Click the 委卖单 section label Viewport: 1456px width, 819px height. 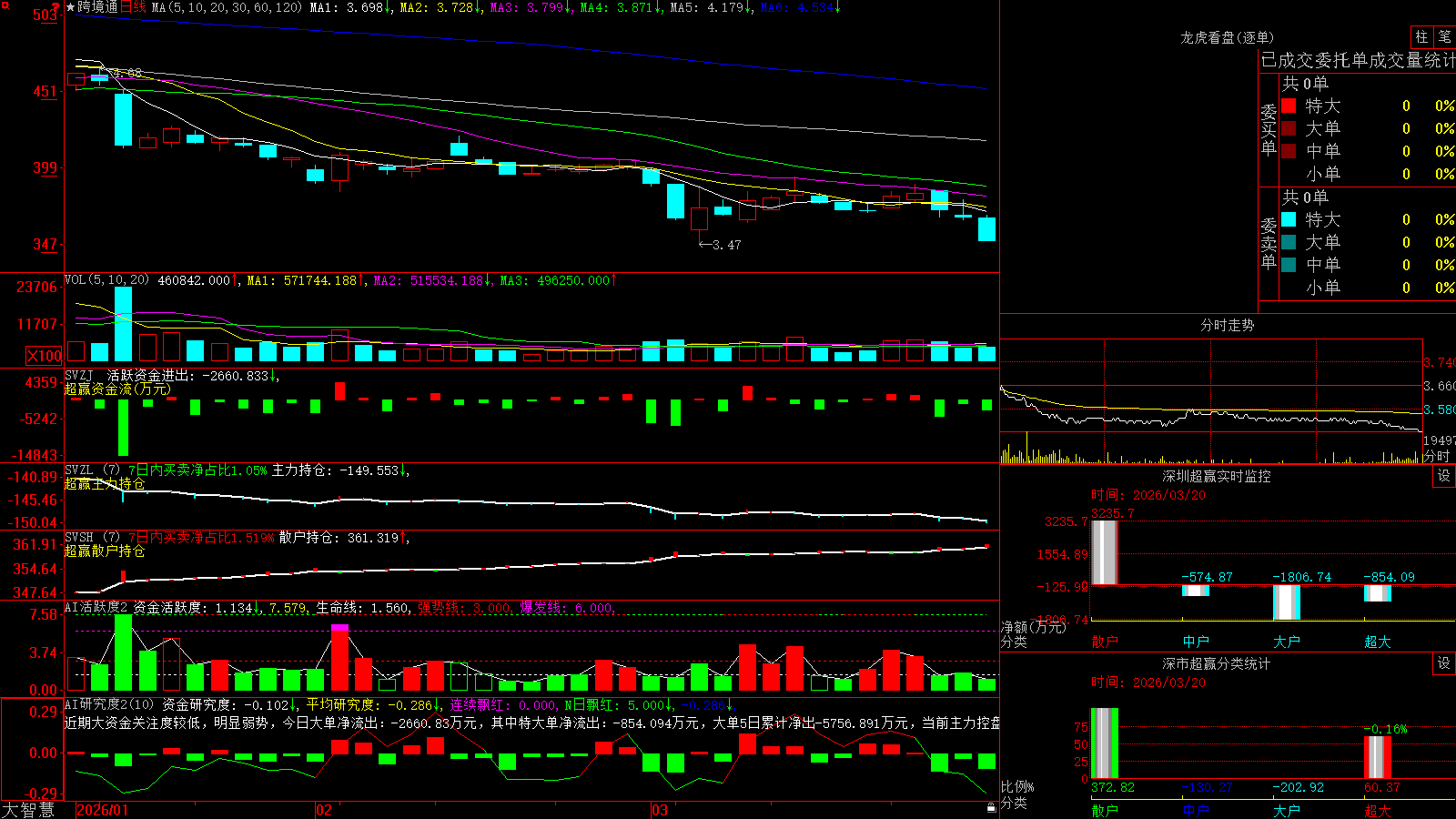point(1269,242)
